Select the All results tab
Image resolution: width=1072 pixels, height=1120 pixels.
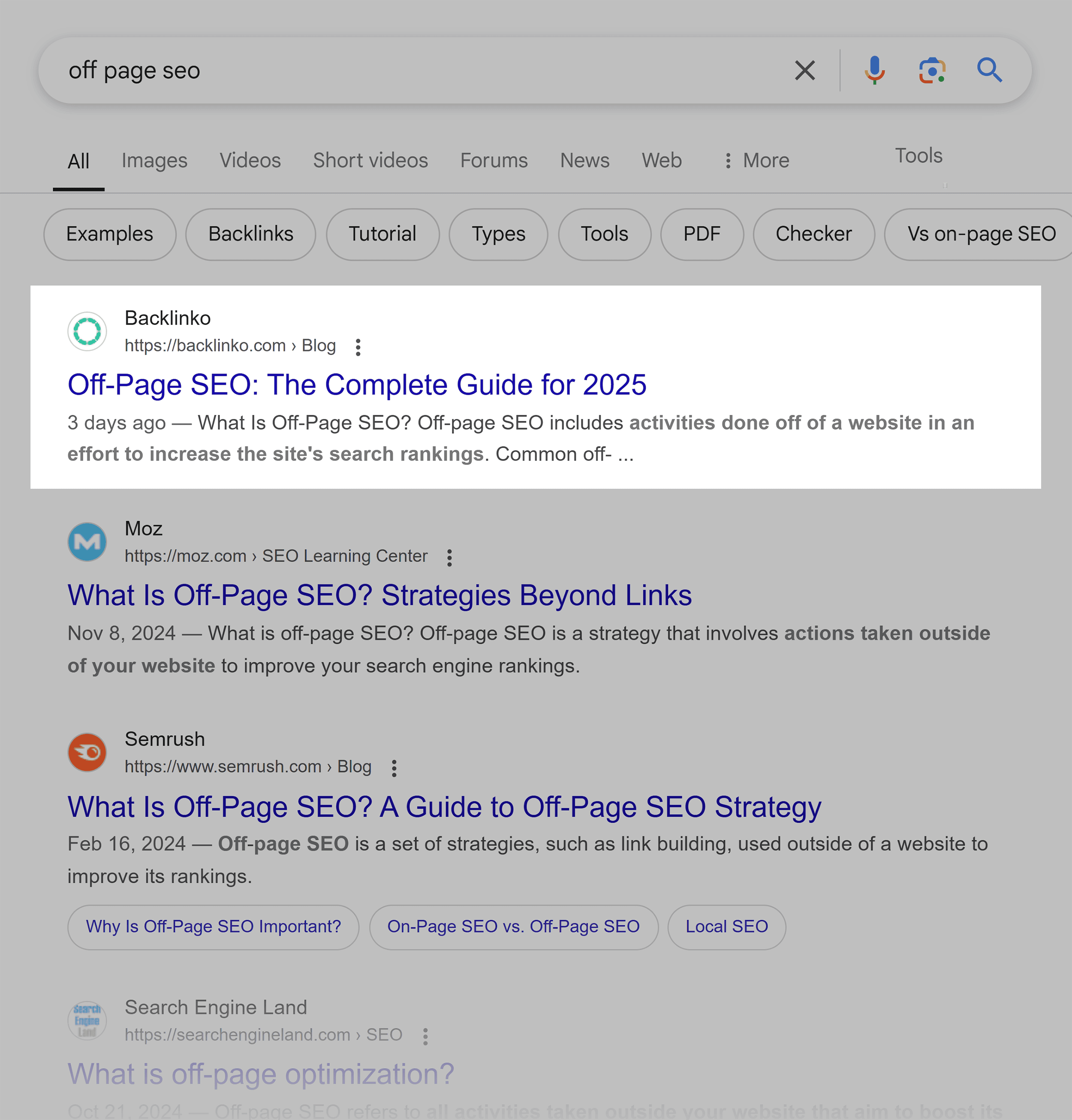(x=79, y=161)
